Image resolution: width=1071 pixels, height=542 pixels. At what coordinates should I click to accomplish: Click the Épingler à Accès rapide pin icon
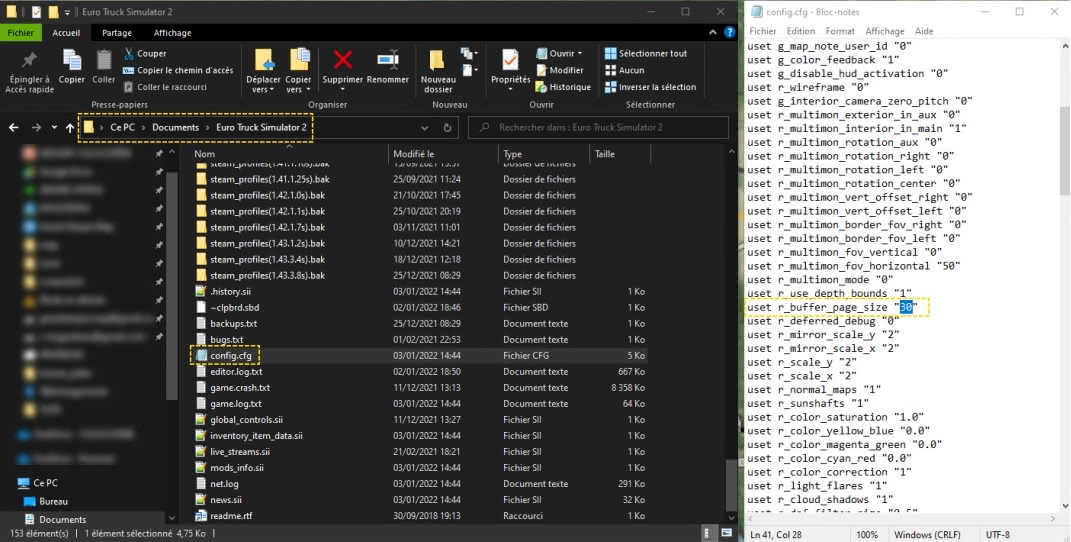point(29,59)
